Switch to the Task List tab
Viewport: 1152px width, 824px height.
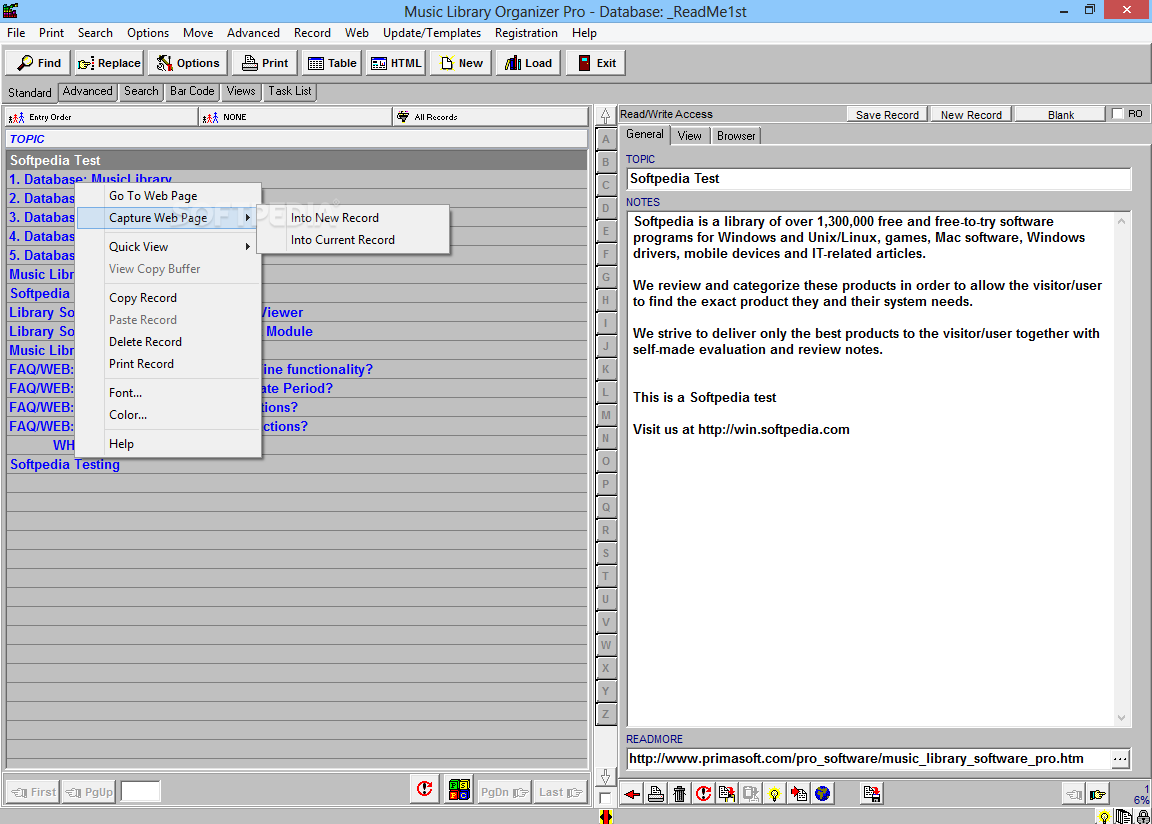(x=289, y=91)
